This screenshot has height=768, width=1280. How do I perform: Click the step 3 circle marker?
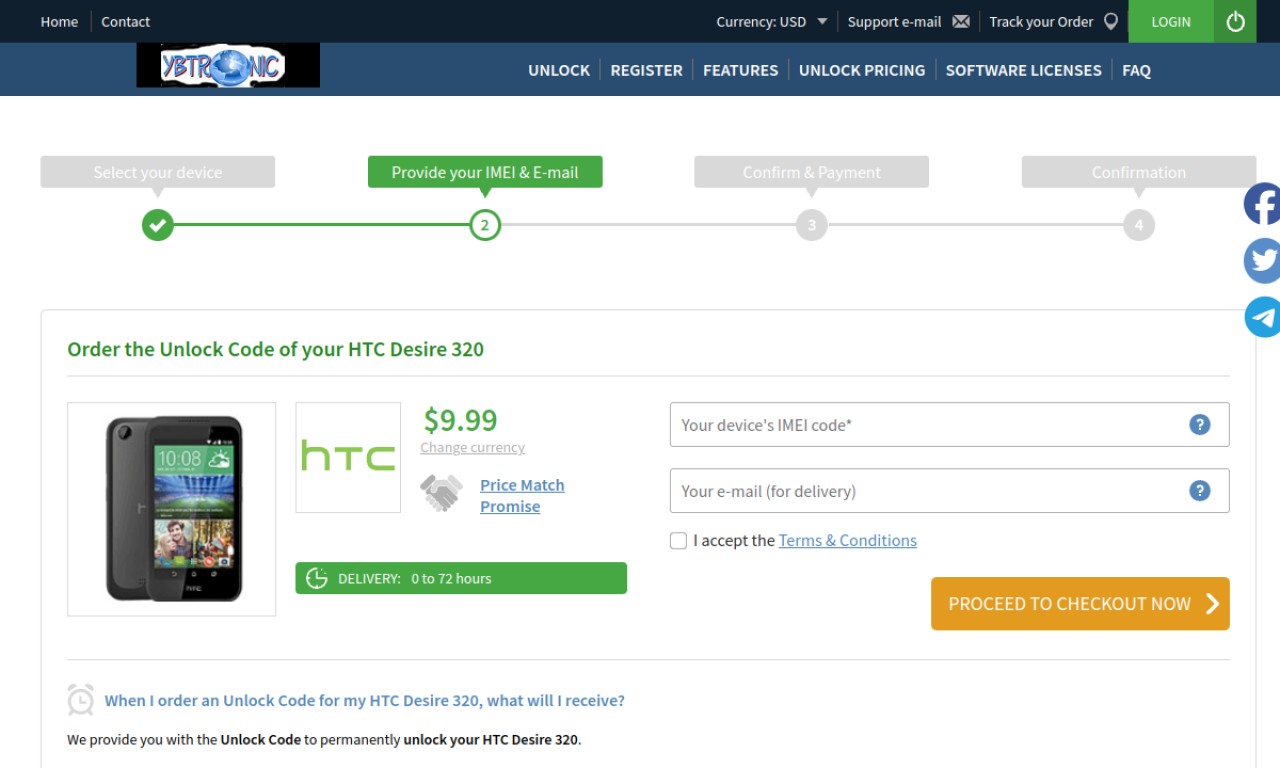[x=812, y=225]
